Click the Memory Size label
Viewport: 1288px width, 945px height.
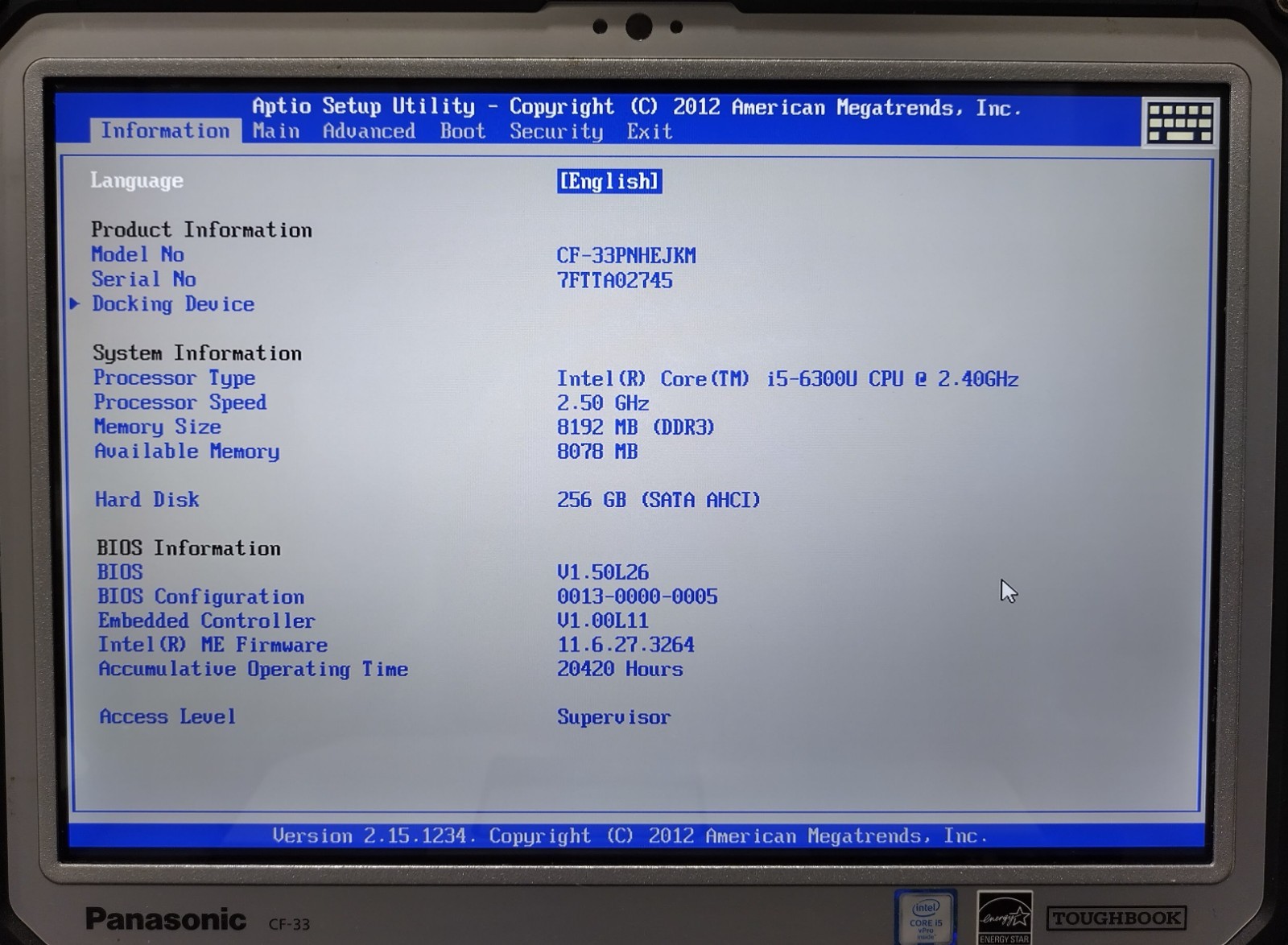click(158, 427)
